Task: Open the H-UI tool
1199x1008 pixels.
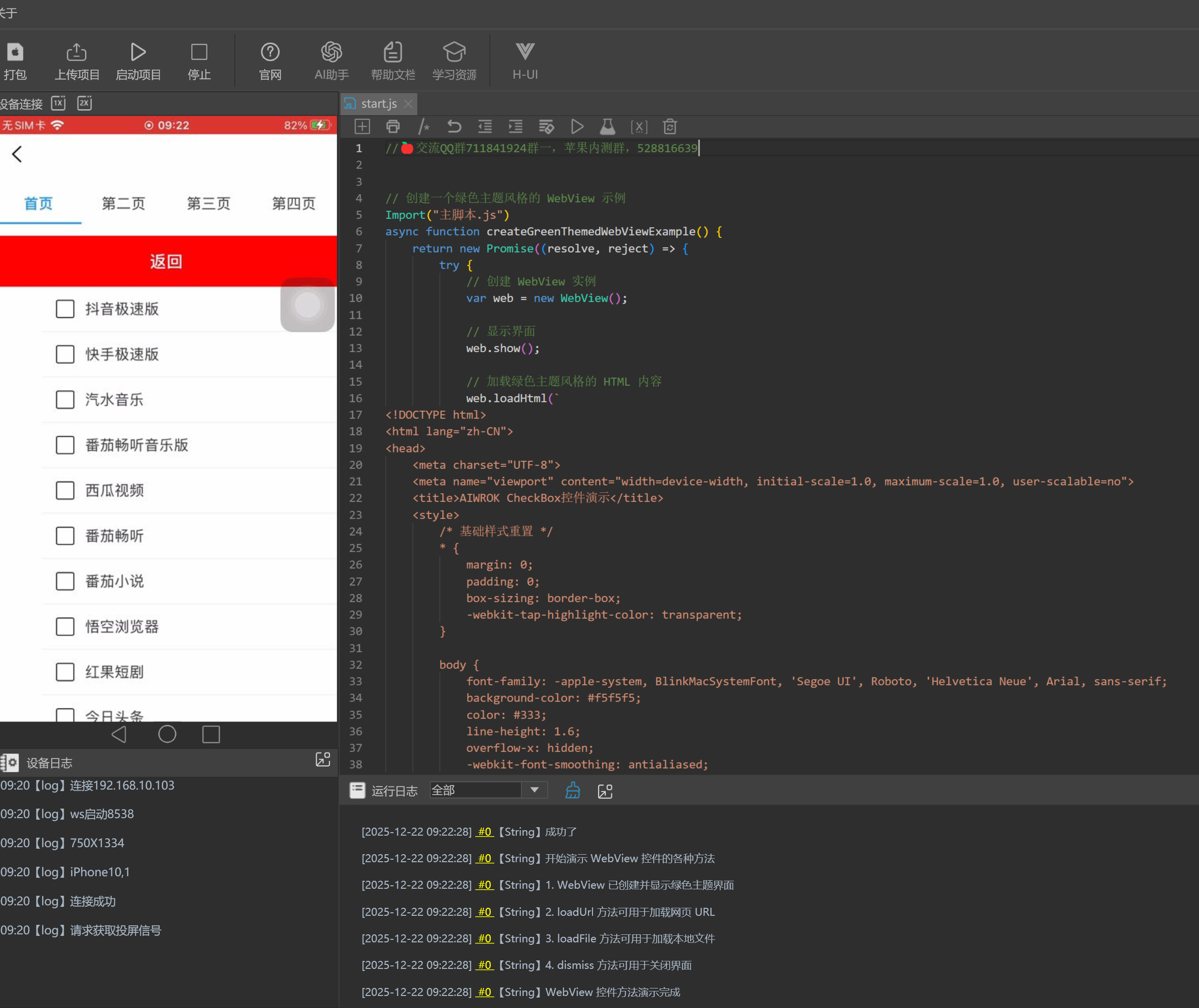Action: click(524, 53)
